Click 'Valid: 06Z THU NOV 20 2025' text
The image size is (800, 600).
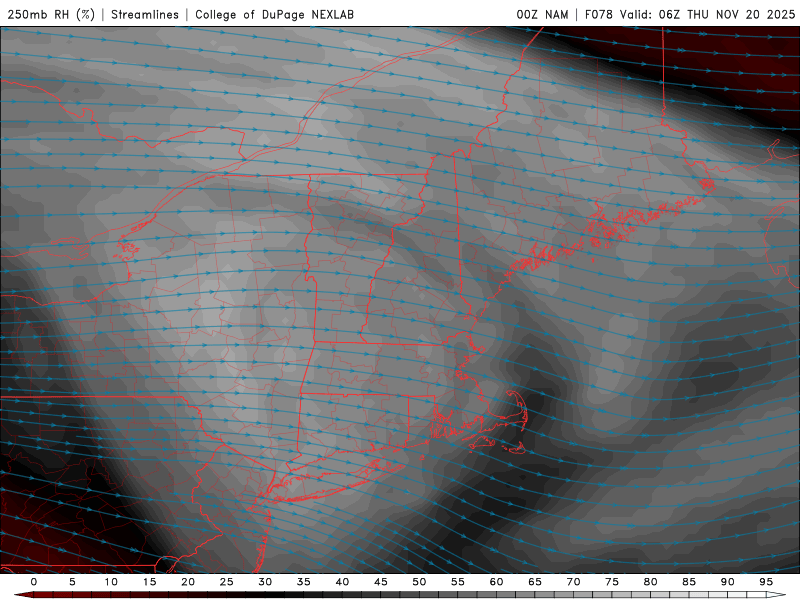tap(708, 14)
